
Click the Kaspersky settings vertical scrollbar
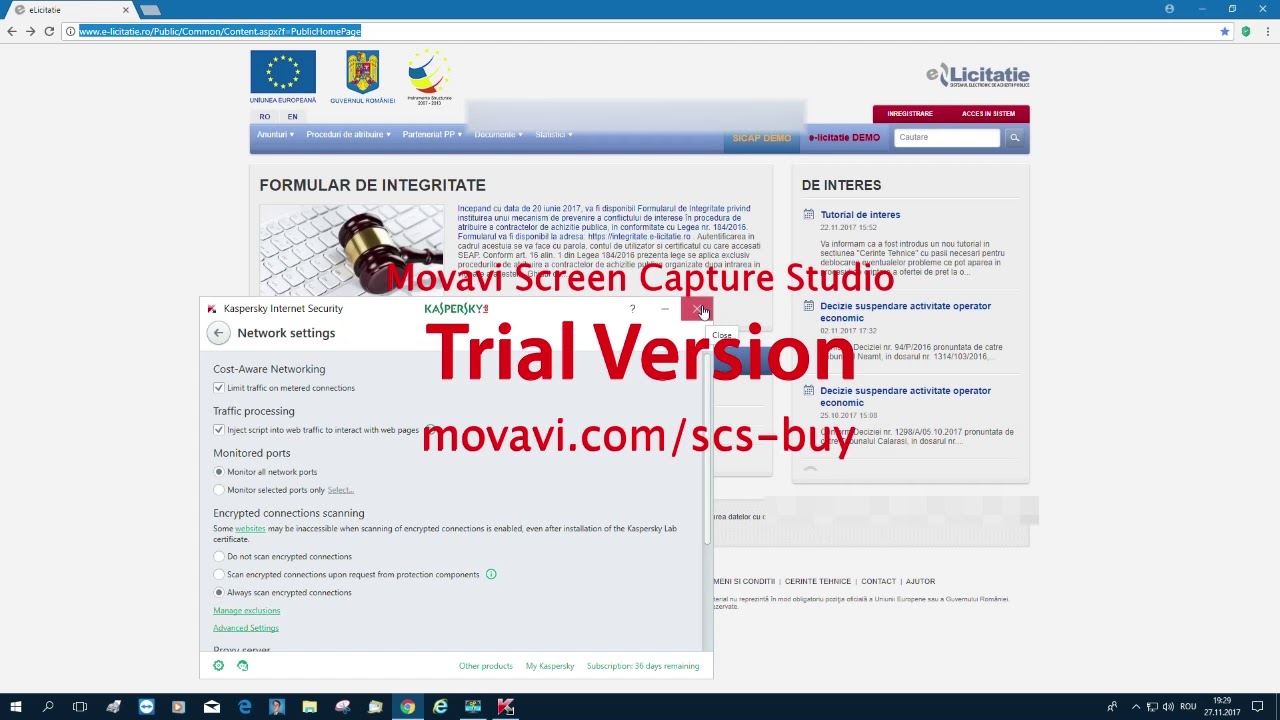click(x=708, y=448)
